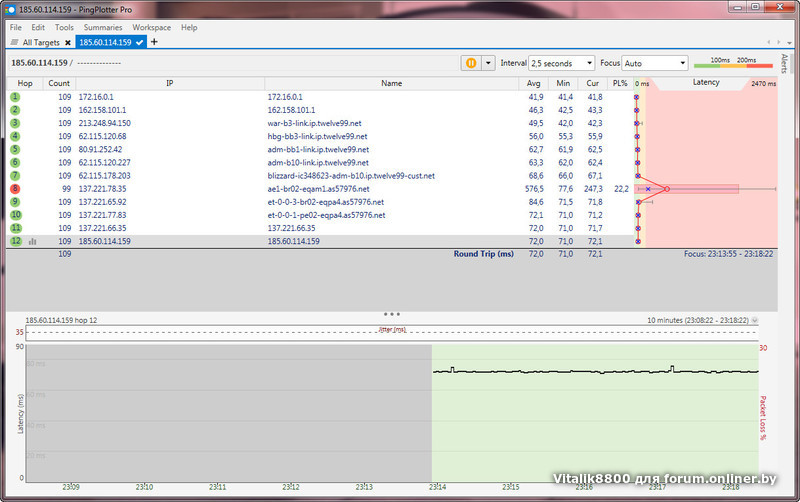Click average value 576,5 on hop 8
The height and width of the screenshot is (502, 800).
pyautogui.click(x=534, y=189)
